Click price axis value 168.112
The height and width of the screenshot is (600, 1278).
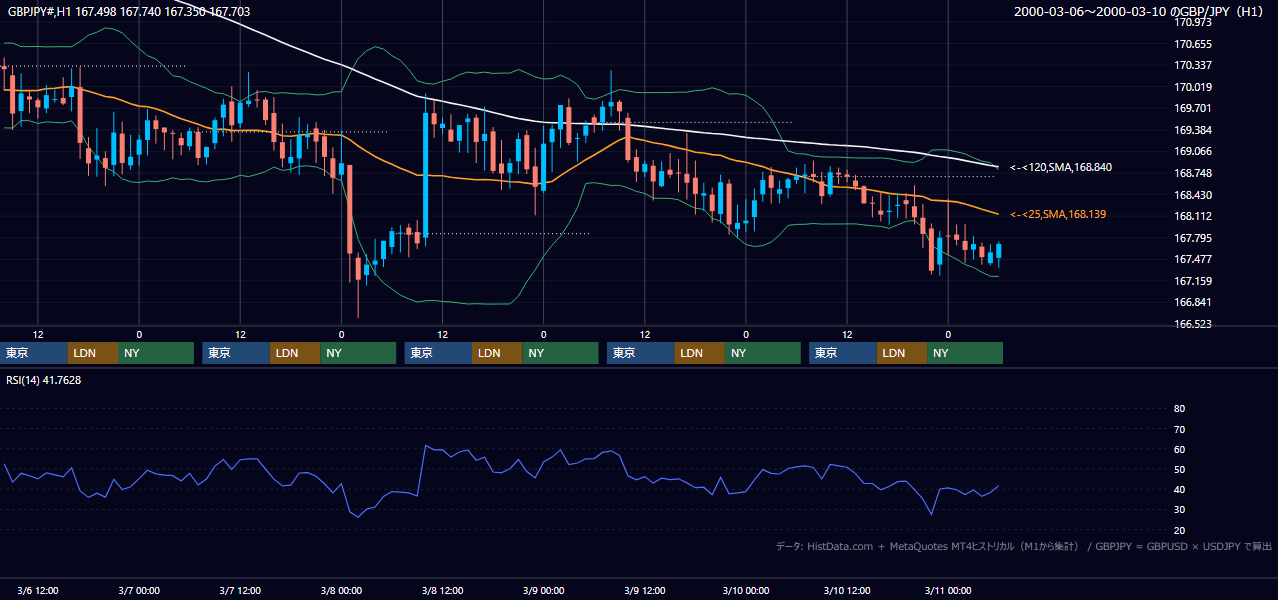pos(1192,216)
